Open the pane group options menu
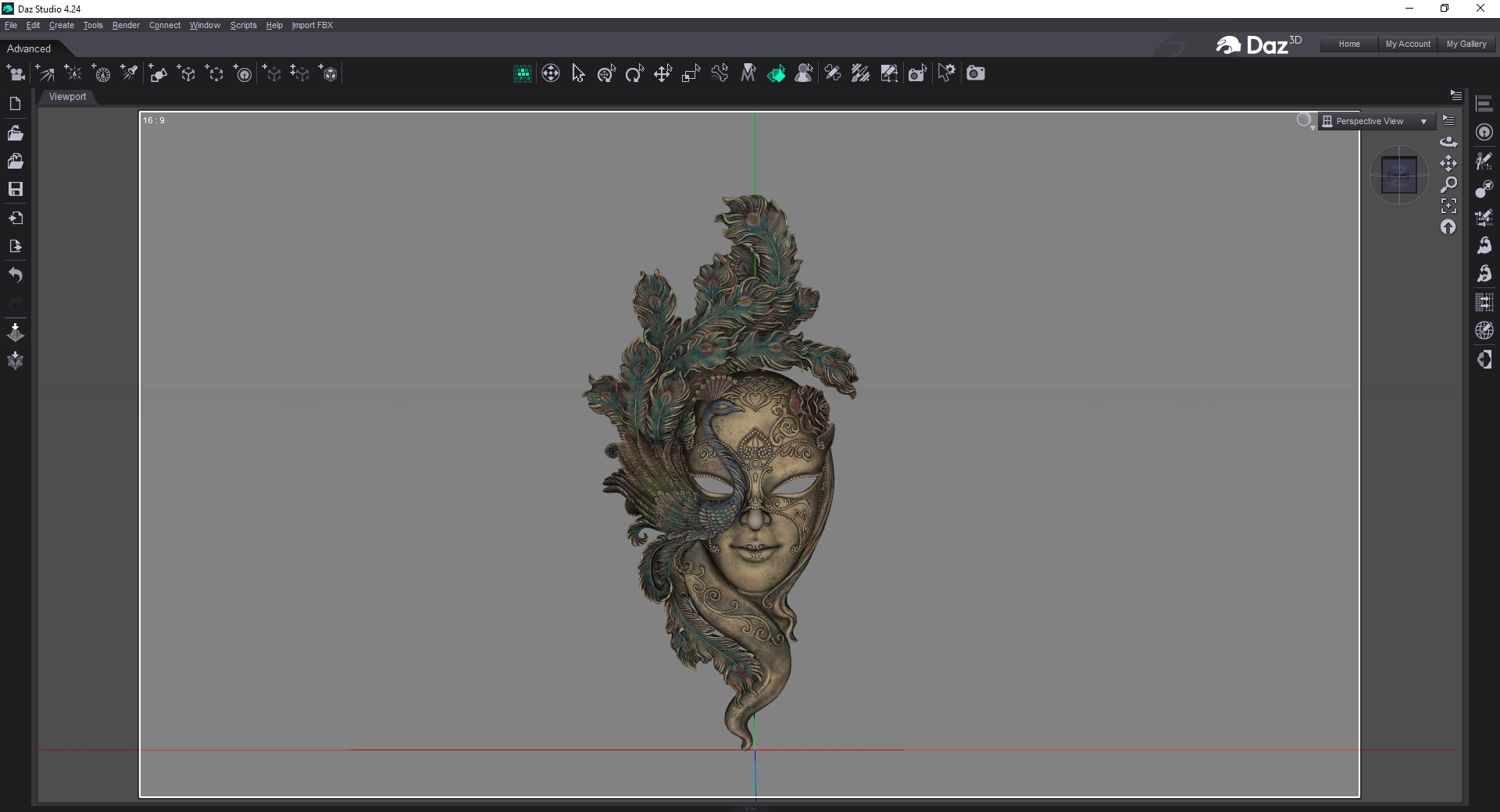The height and width of the screenshot is (812, 1500). 1456,95
